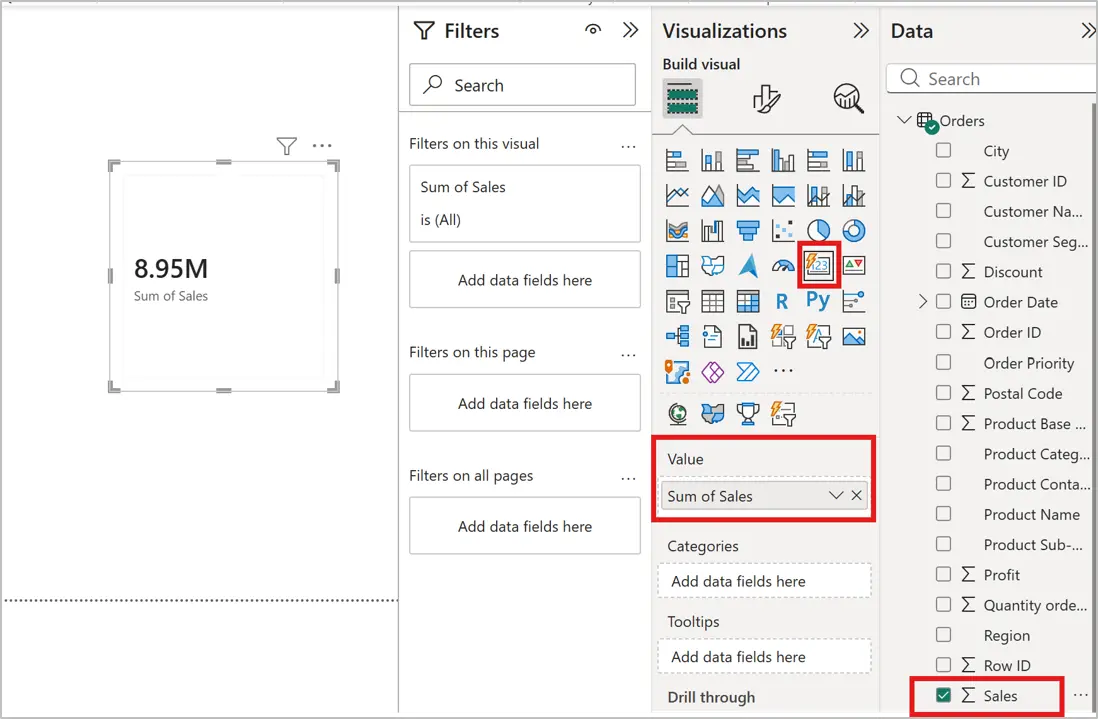This screenshot has height=719, width=1098.
Task: Select the matrix visual
Action: (748, 301)
